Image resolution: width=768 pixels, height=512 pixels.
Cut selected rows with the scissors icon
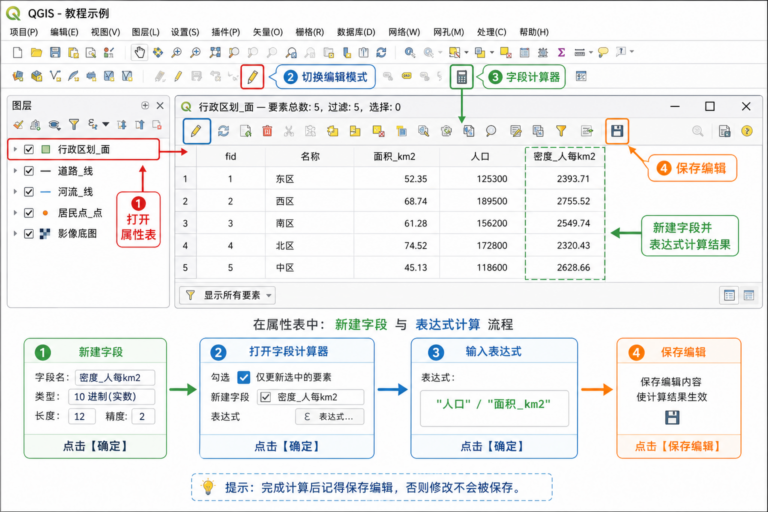pyautogui.click(x=289, y=131)
